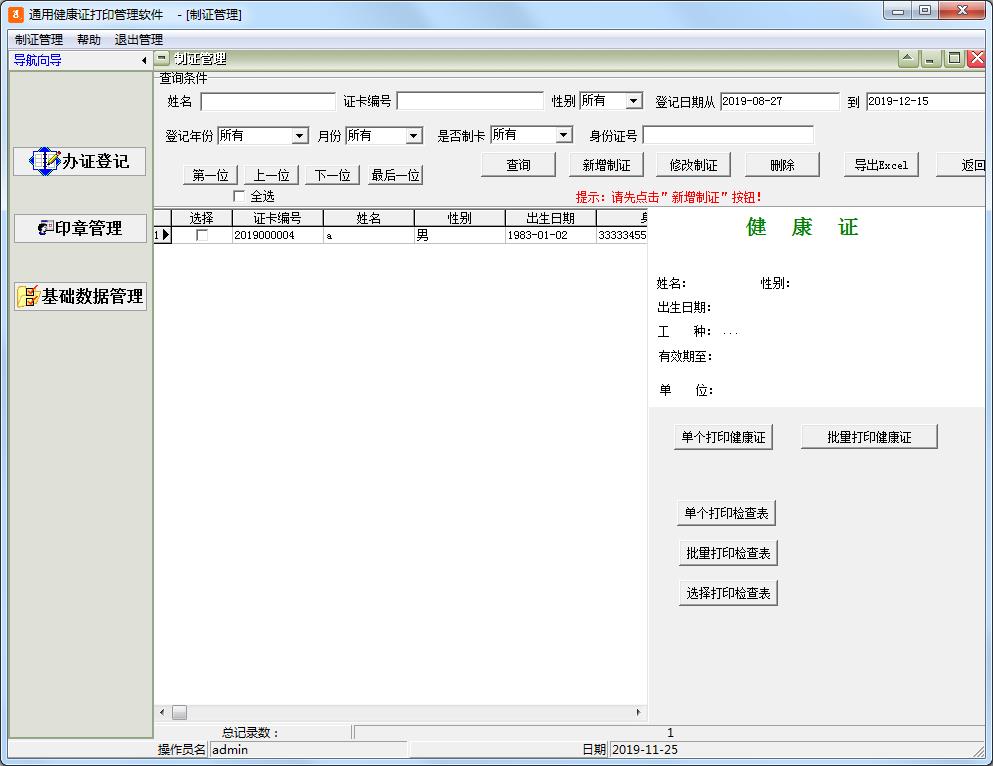Viewport: 993px width, 766px height.
Task: Click the 新增制证 button
Action: [x=606, y=165]
